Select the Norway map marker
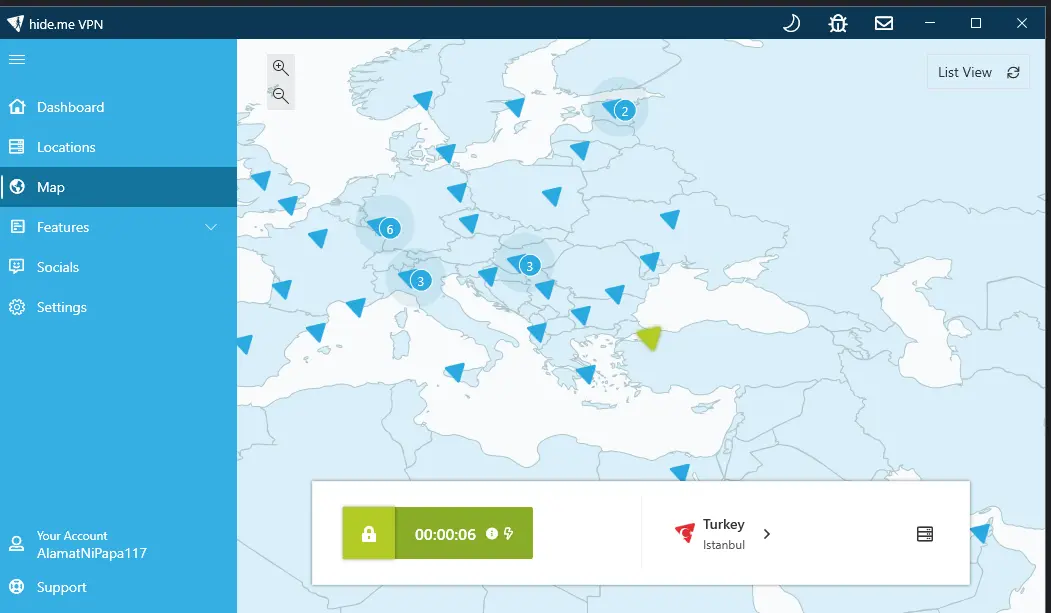Viewport: 1051px width, 613px height. [424, 100]
